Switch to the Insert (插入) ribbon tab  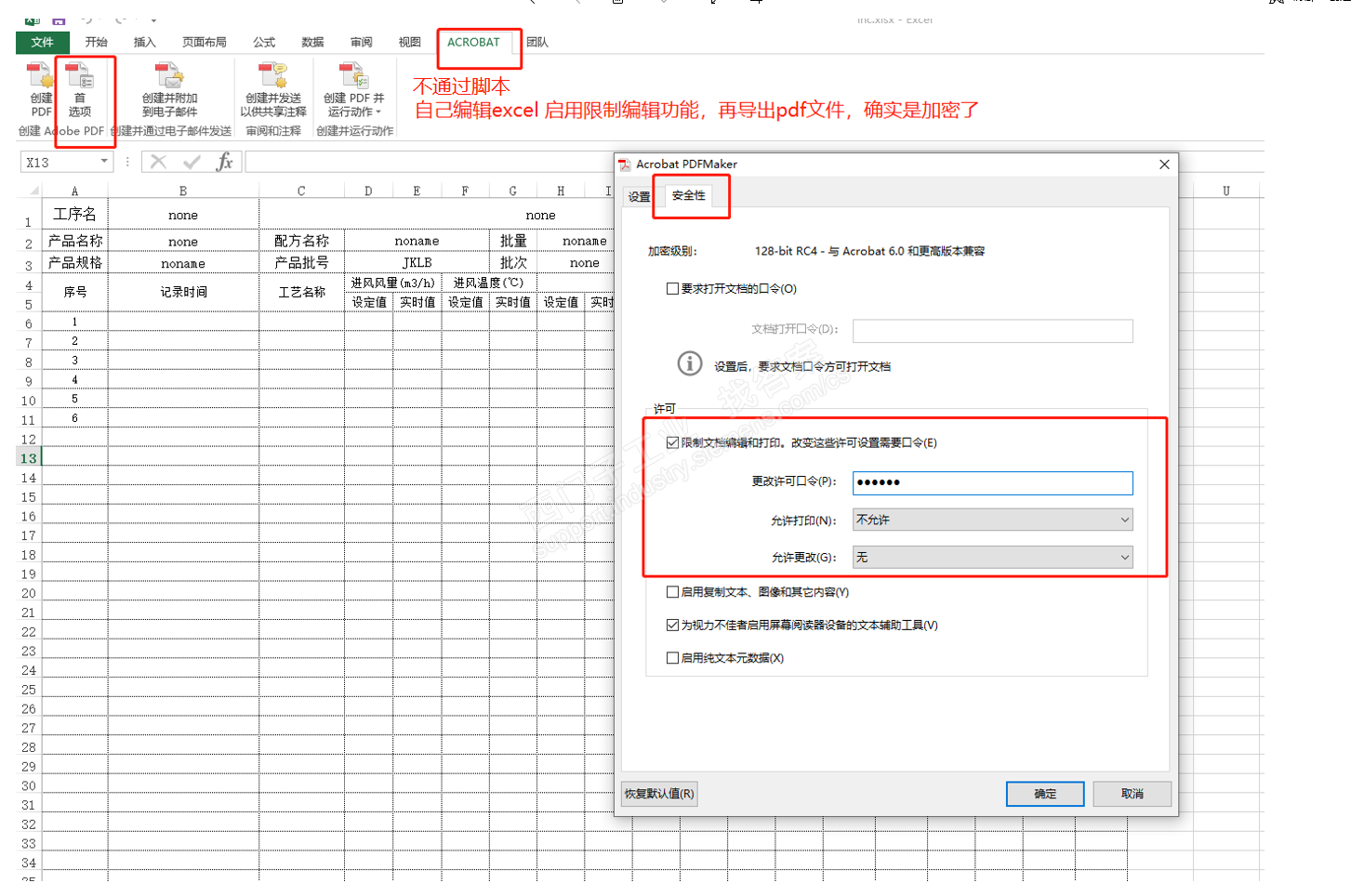click(144, 42)
